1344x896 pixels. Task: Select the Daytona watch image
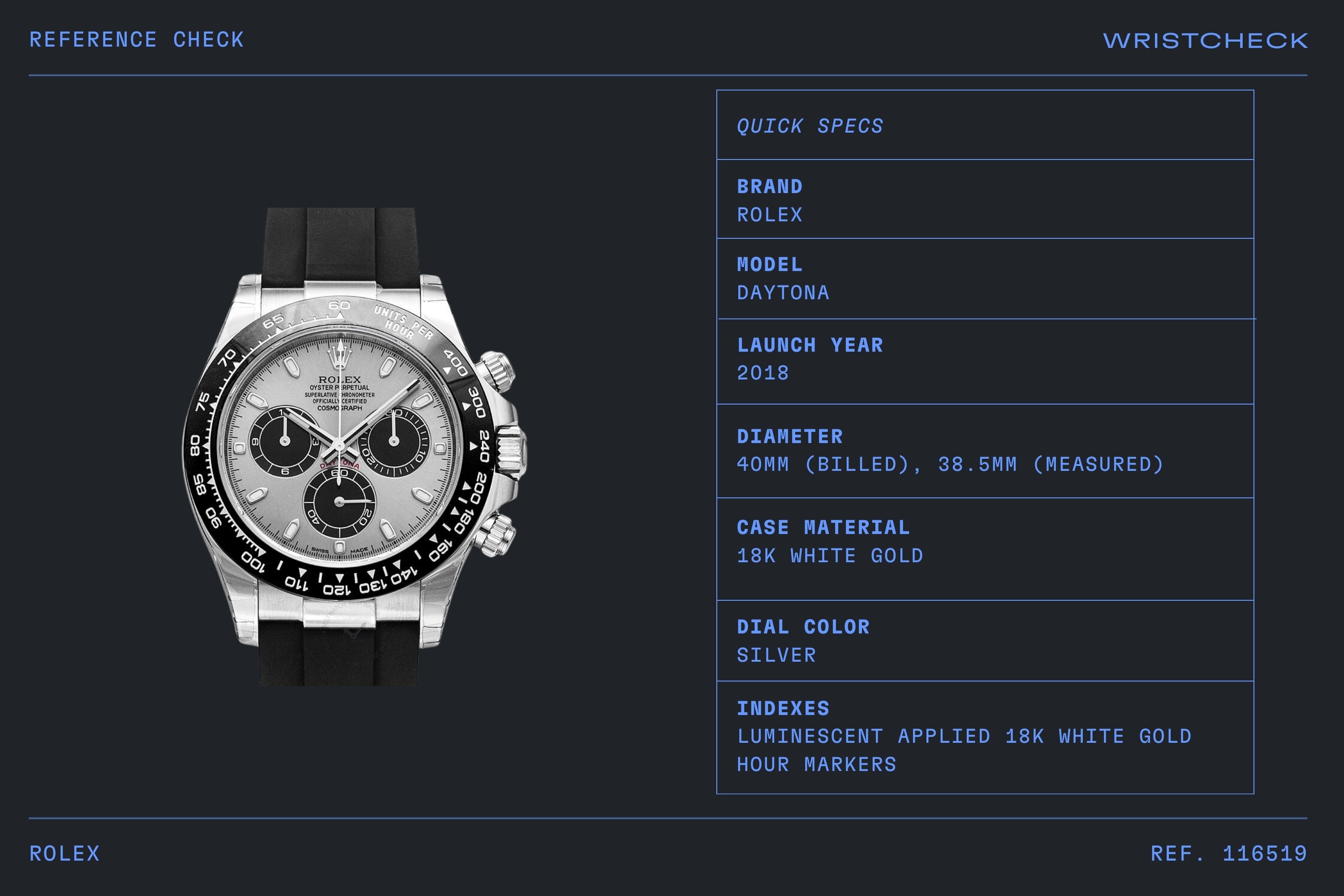(x=354, y=446)
